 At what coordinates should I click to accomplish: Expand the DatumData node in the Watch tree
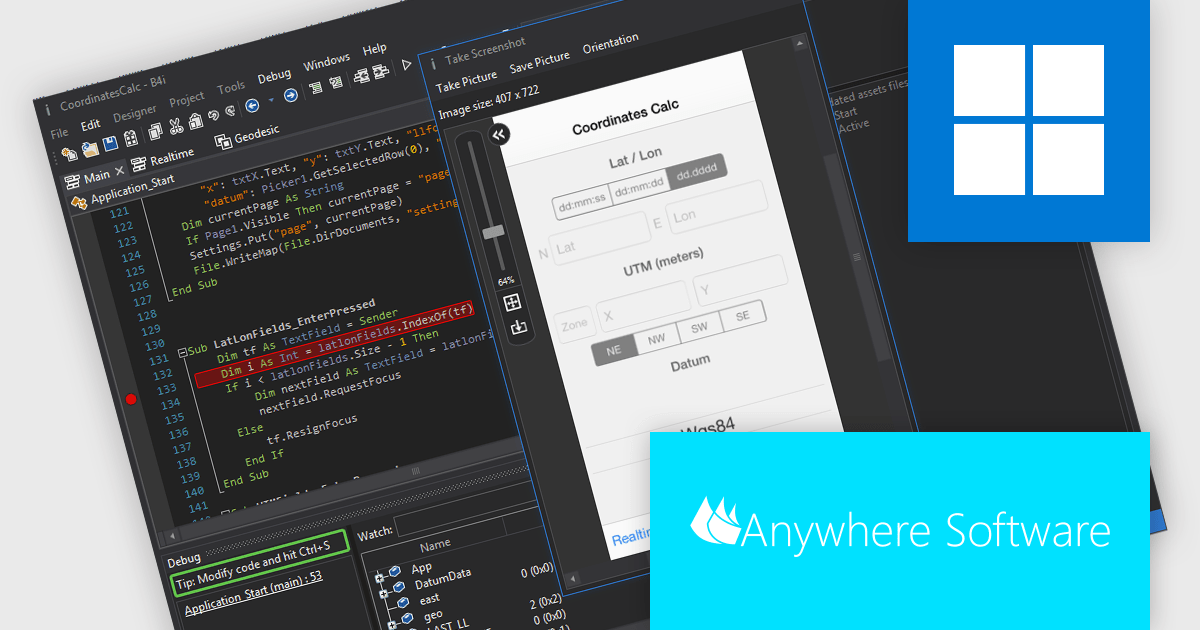point(383,593)
